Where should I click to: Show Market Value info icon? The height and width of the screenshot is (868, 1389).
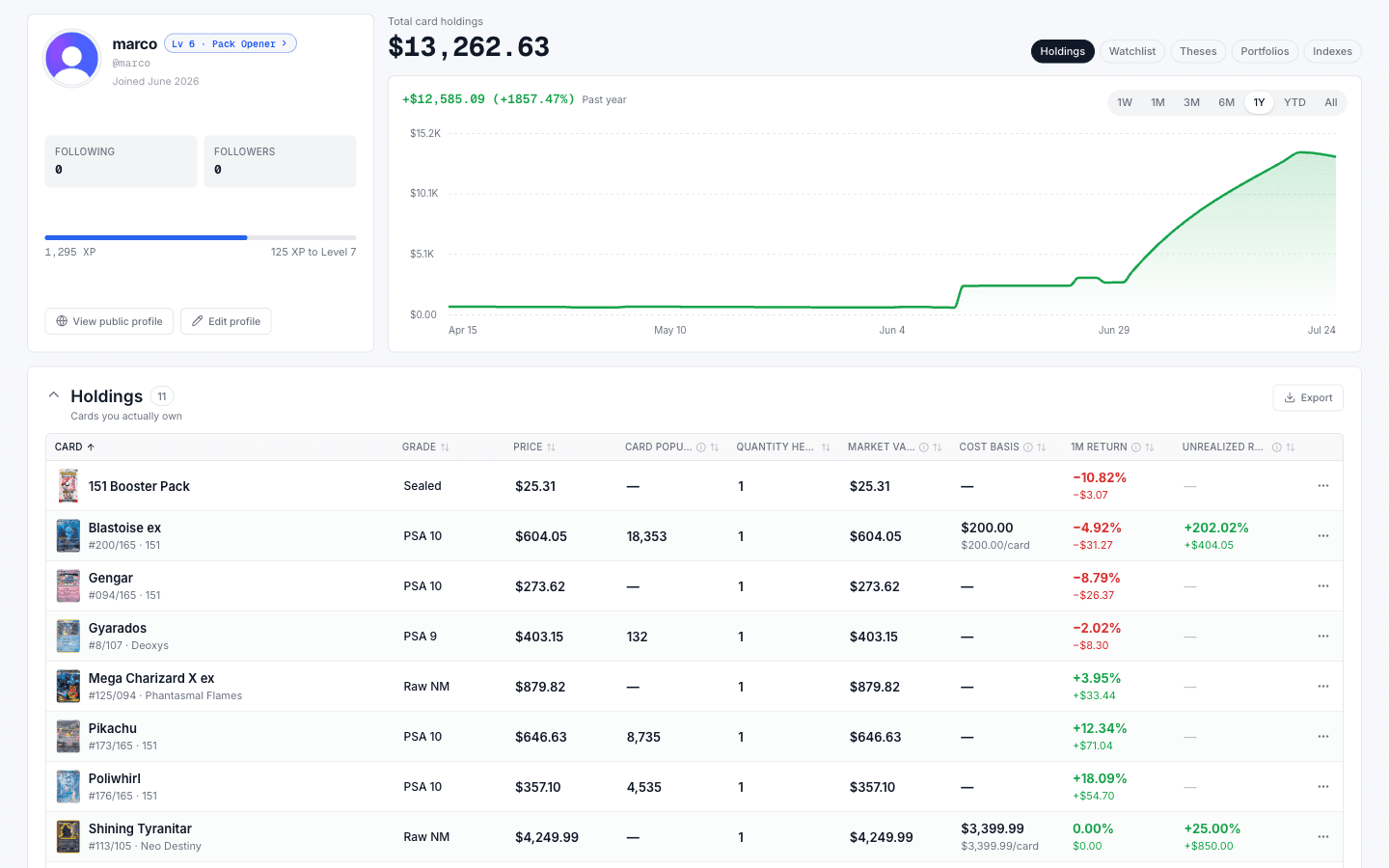(924, 448)
